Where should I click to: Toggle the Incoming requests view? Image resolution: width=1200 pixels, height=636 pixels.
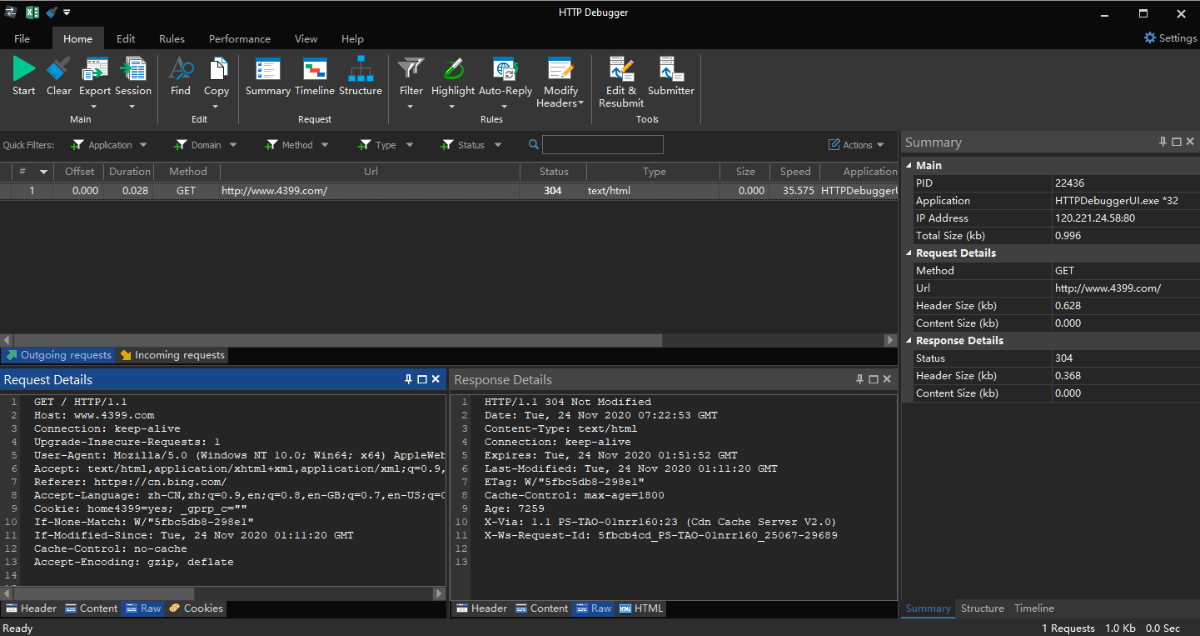click(172, 355)
